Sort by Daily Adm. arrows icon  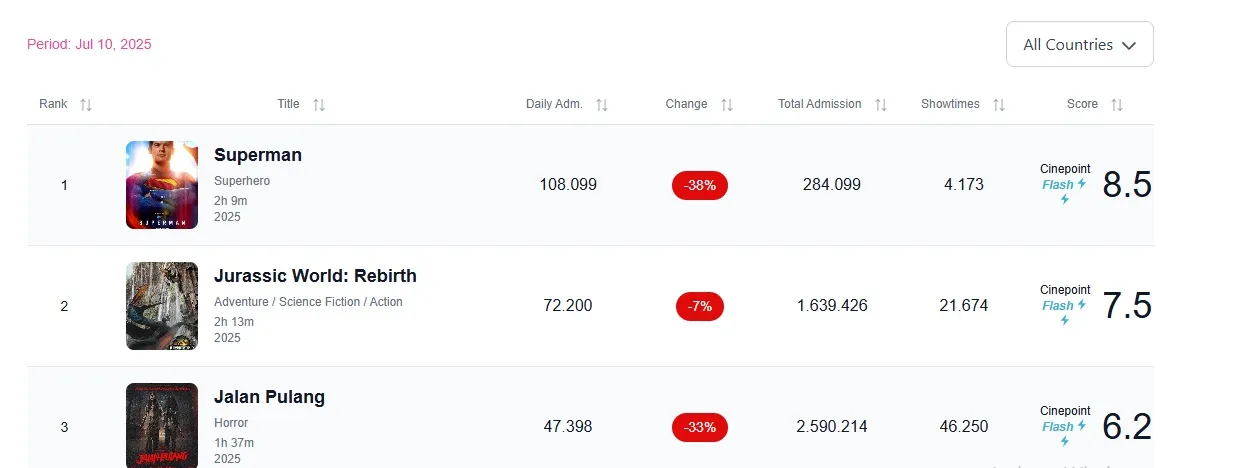pyautogui.click(x=602, y=105)
